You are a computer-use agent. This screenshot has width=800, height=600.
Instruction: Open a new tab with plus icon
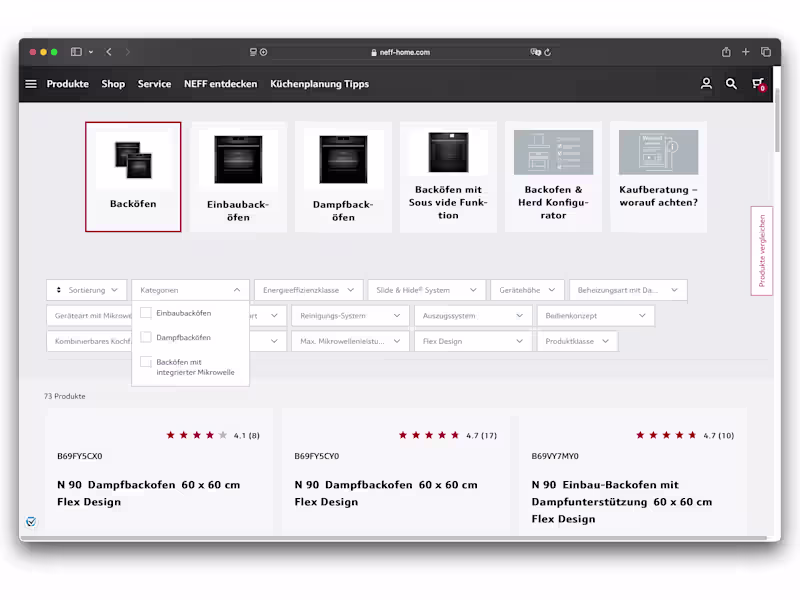pos(745,52)
